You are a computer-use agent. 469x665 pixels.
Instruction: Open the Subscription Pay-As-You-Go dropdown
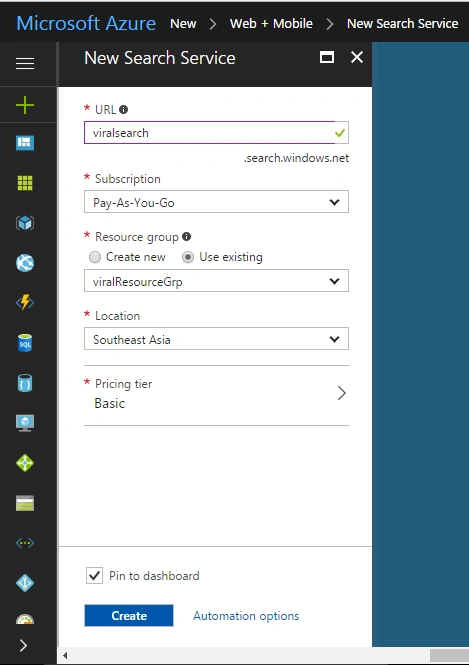pyautogui.click(x=216, y=202)
